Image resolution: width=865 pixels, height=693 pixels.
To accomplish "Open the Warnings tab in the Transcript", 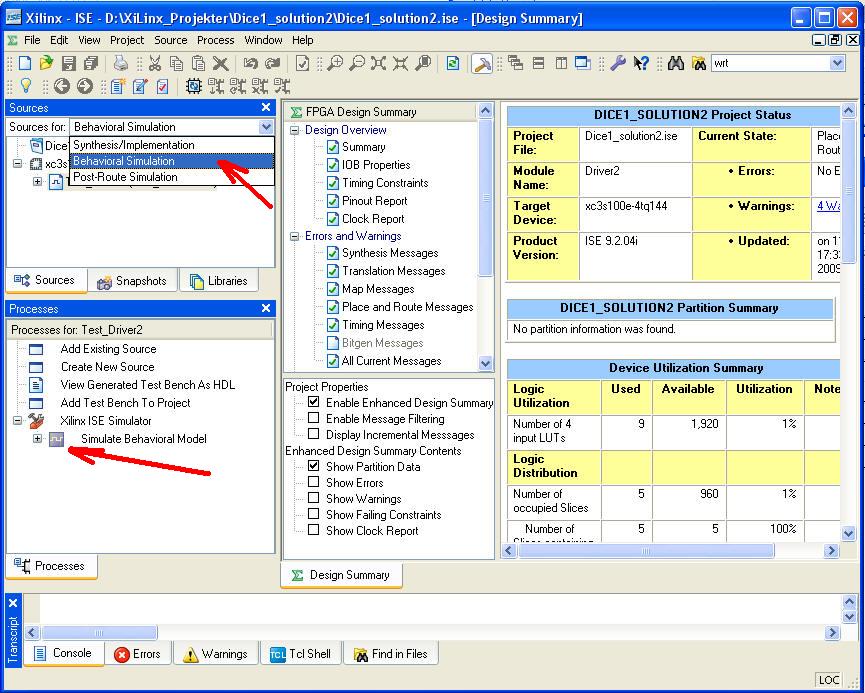I will point(216,654).
